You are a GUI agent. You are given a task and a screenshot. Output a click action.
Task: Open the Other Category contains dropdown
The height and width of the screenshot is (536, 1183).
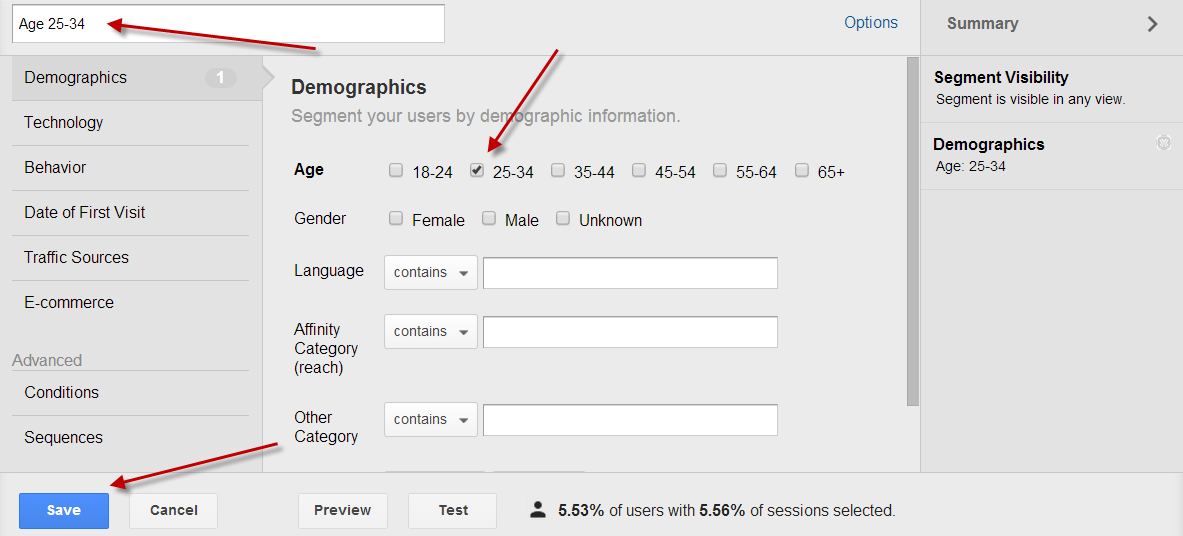tap(431, 419)
